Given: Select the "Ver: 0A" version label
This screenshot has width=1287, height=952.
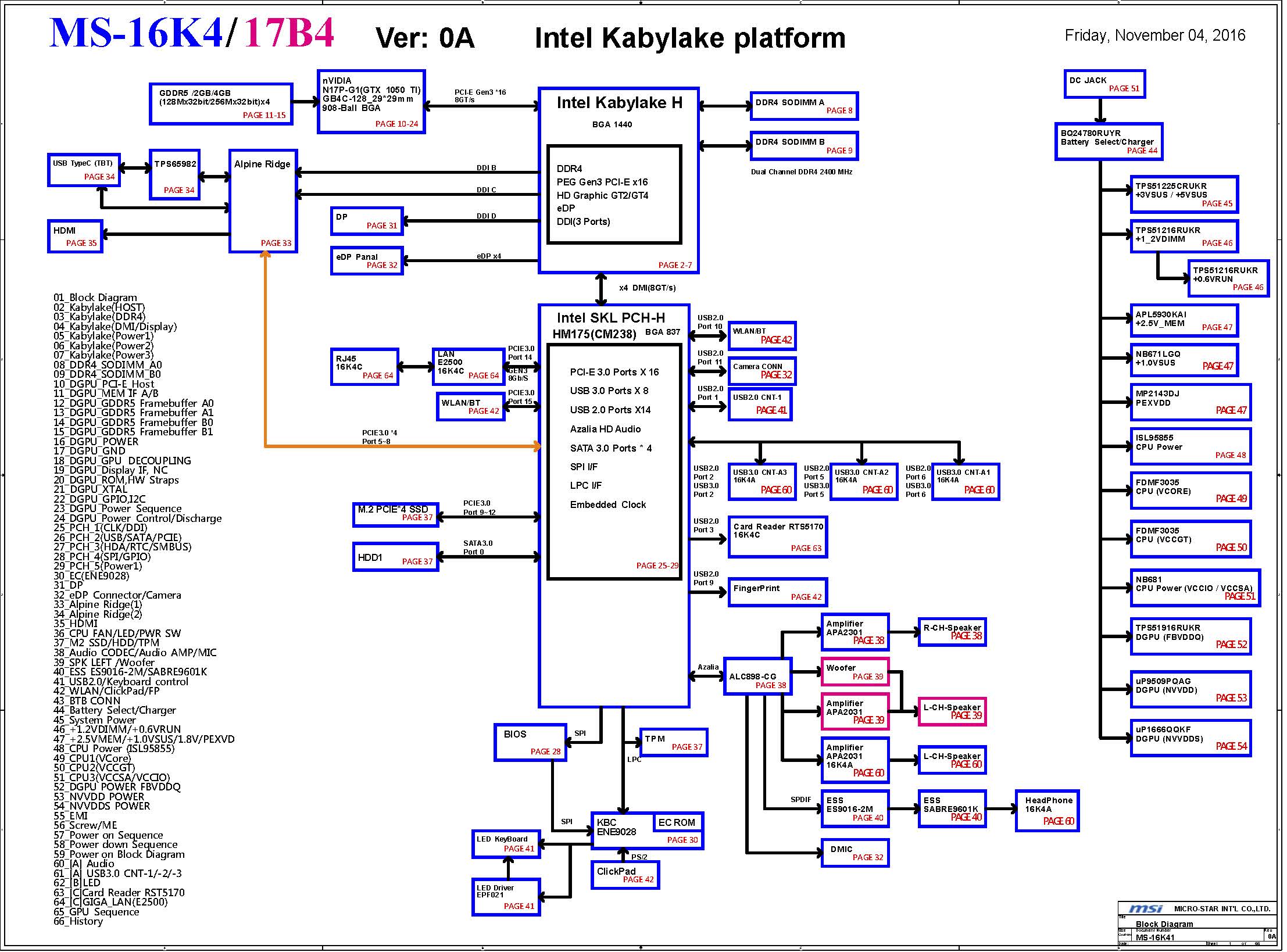Looking at the screenshot, I should coord(425,38).
